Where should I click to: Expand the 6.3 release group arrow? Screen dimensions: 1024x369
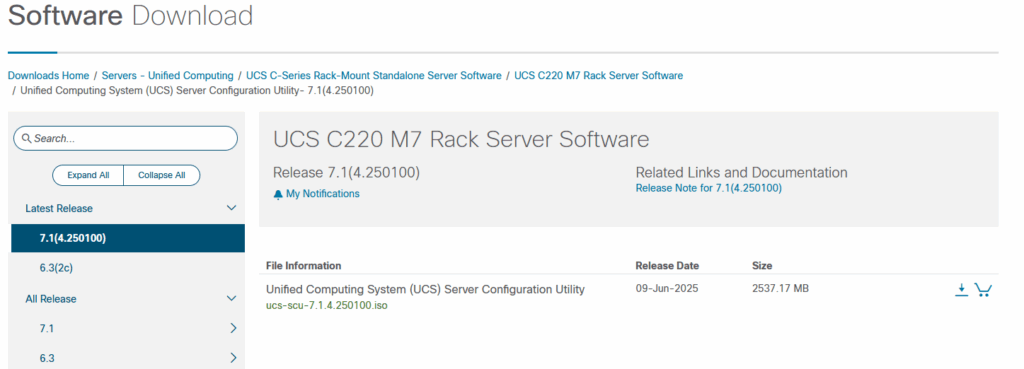[x=233, y=358]
